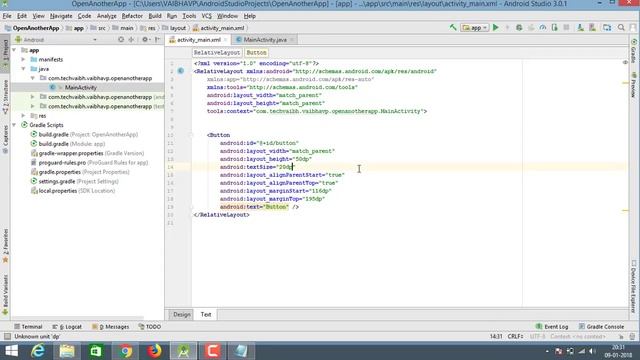Click the Button breadcrumb tag
Viewport: 640px width, 360px height.
256,53
